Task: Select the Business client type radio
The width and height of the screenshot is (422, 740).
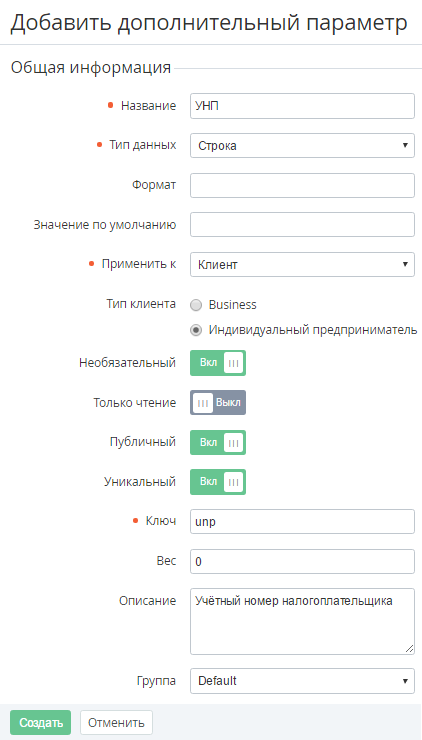Action: click(x=196, y=305)
